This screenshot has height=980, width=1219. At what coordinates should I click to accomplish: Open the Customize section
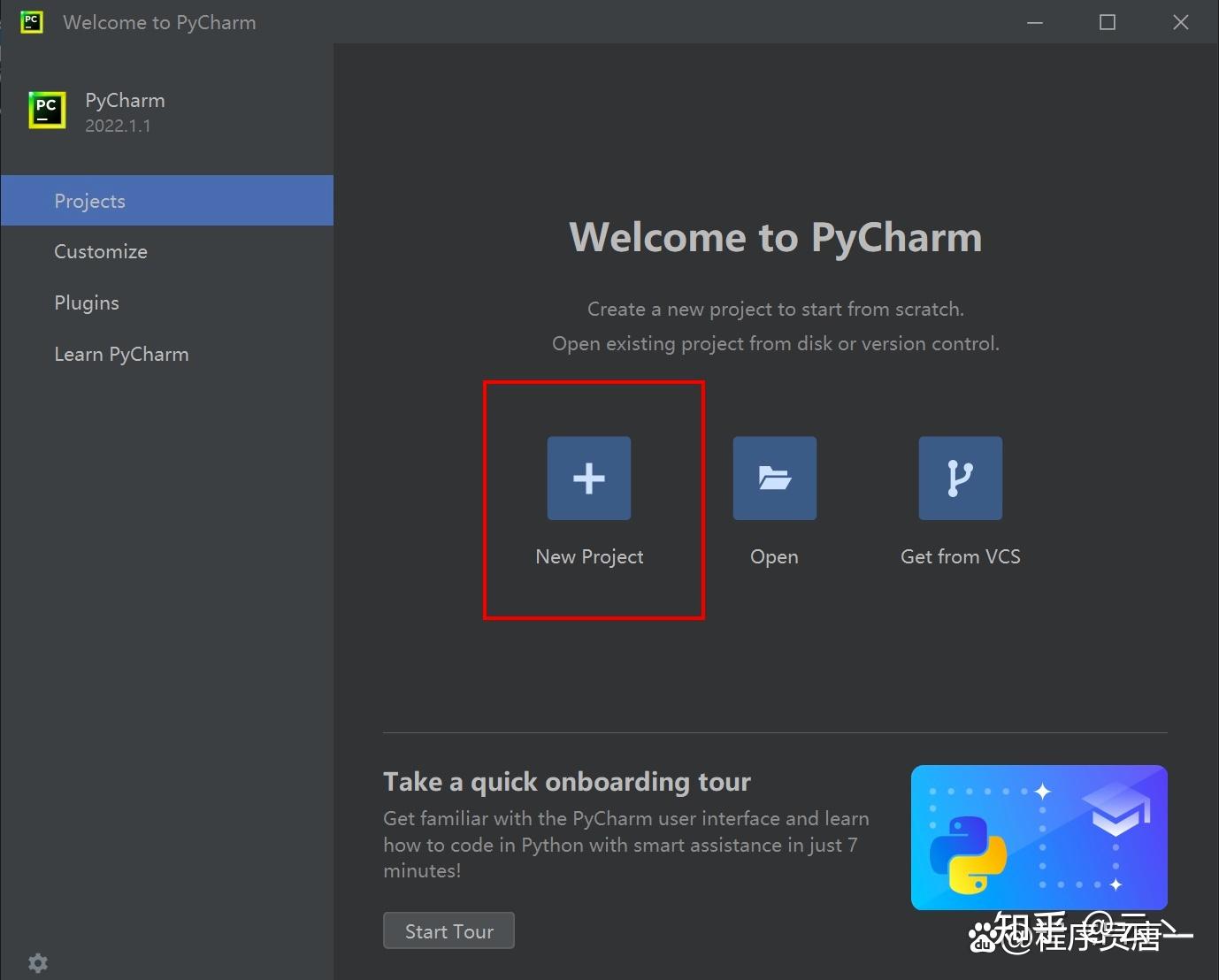coord(100,251)
